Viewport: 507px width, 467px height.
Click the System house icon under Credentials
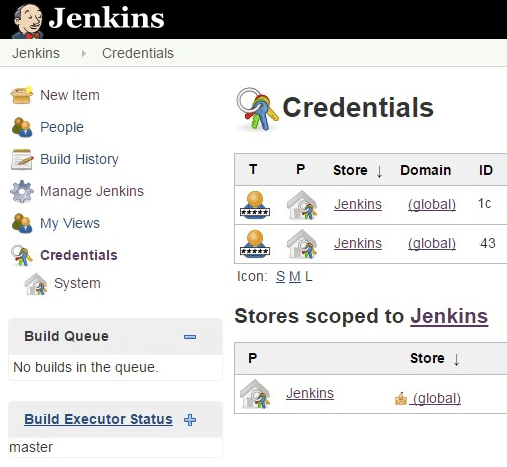coord(36,284)
